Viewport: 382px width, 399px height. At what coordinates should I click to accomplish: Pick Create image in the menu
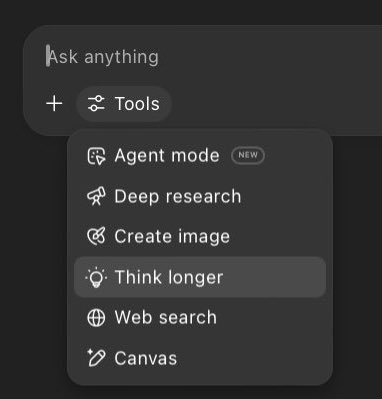(x=200, y=237)
